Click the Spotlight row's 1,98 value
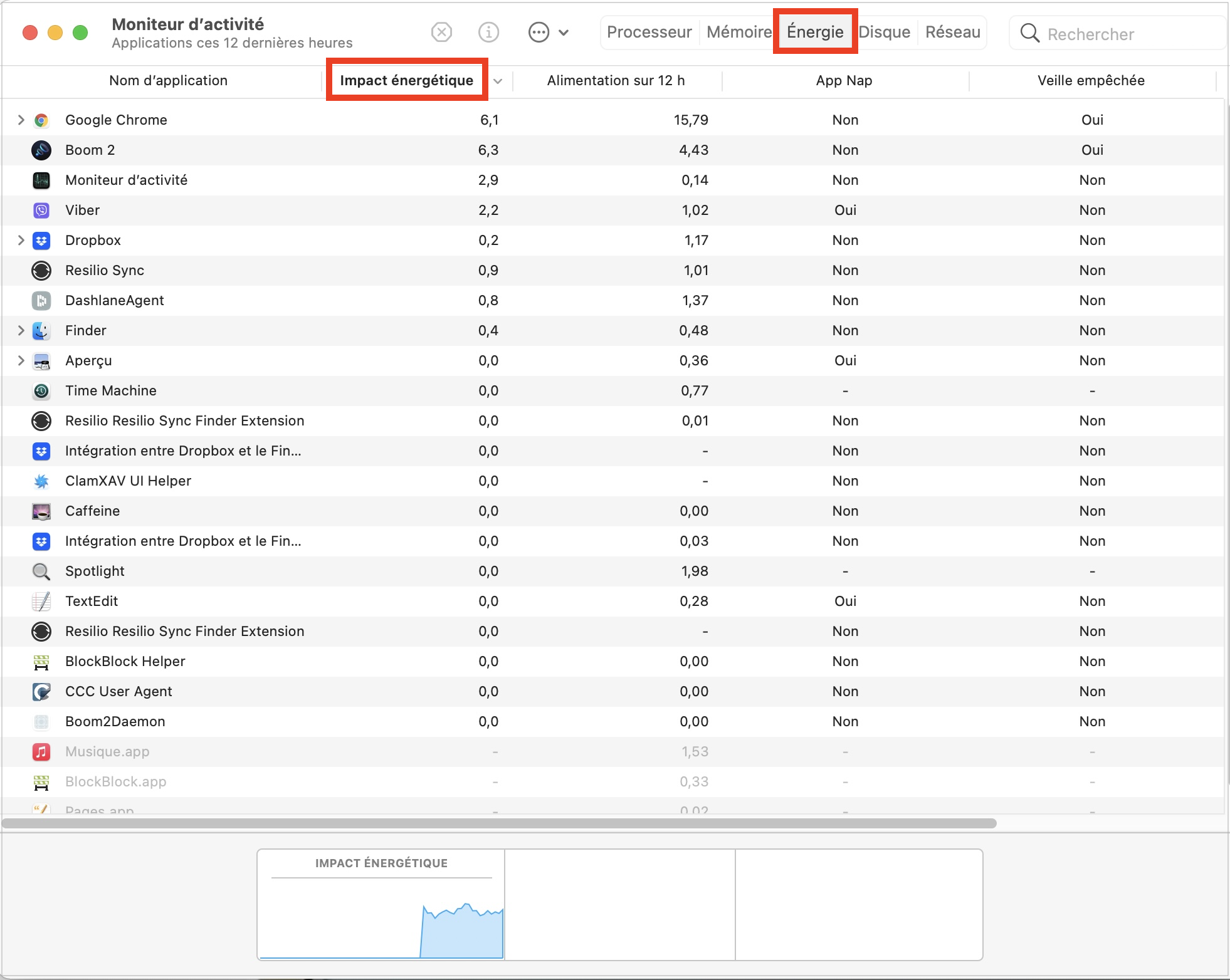The image size is (1230, 980). coord(695,571)
